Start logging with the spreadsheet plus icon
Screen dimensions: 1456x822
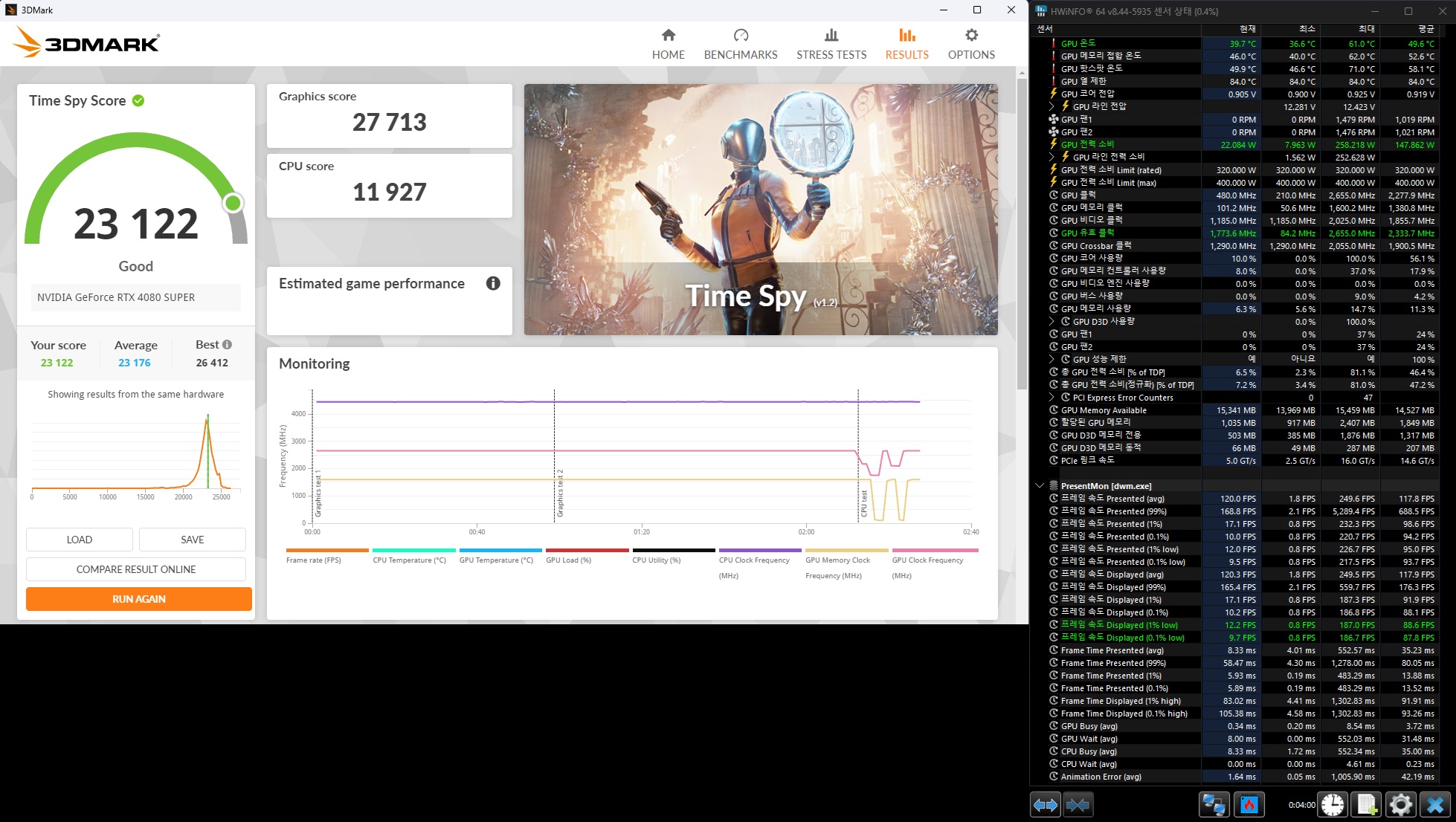[1367, 805]
